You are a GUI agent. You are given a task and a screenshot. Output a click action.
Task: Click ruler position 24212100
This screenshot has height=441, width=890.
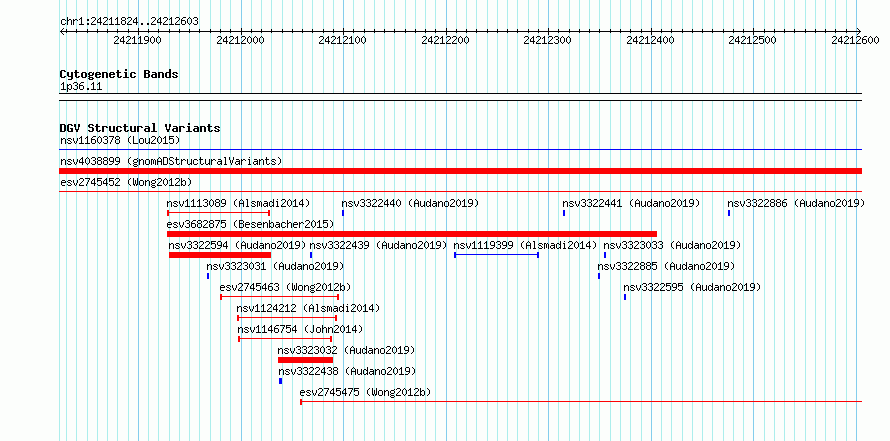tap(342, 40)
